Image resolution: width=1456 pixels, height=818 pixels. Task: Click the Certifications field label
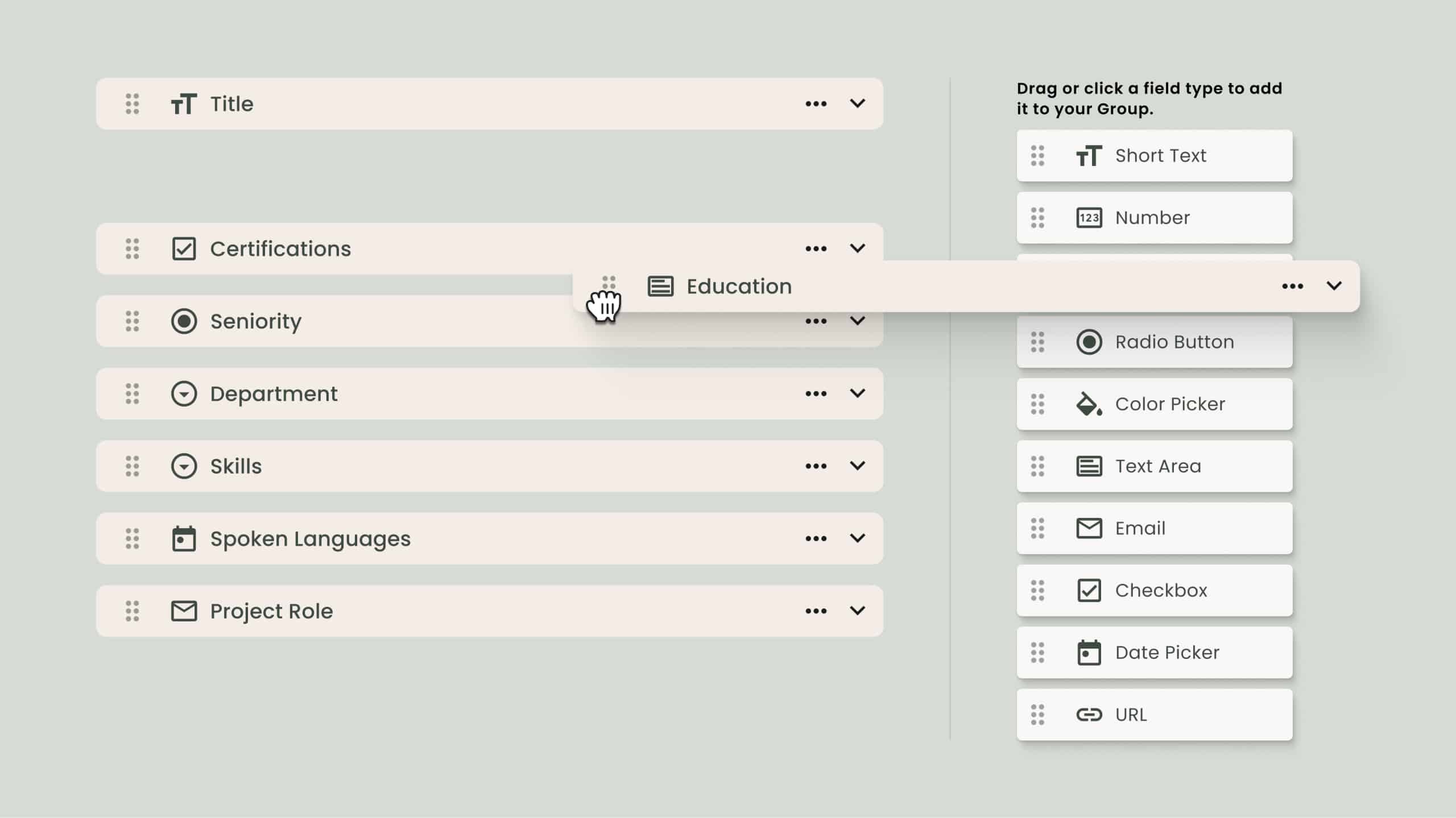coord(280,248)
